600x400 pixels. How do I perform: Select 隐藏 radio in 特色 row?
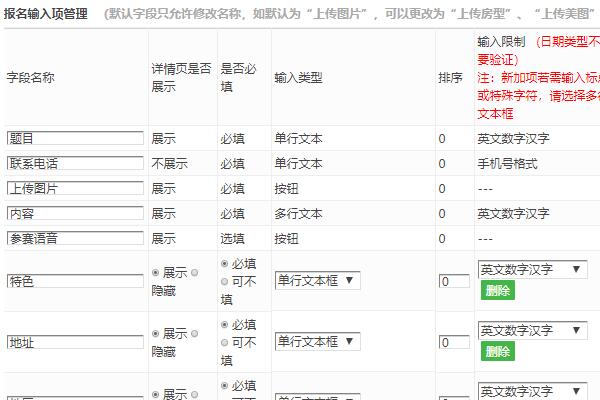(194, 273)
